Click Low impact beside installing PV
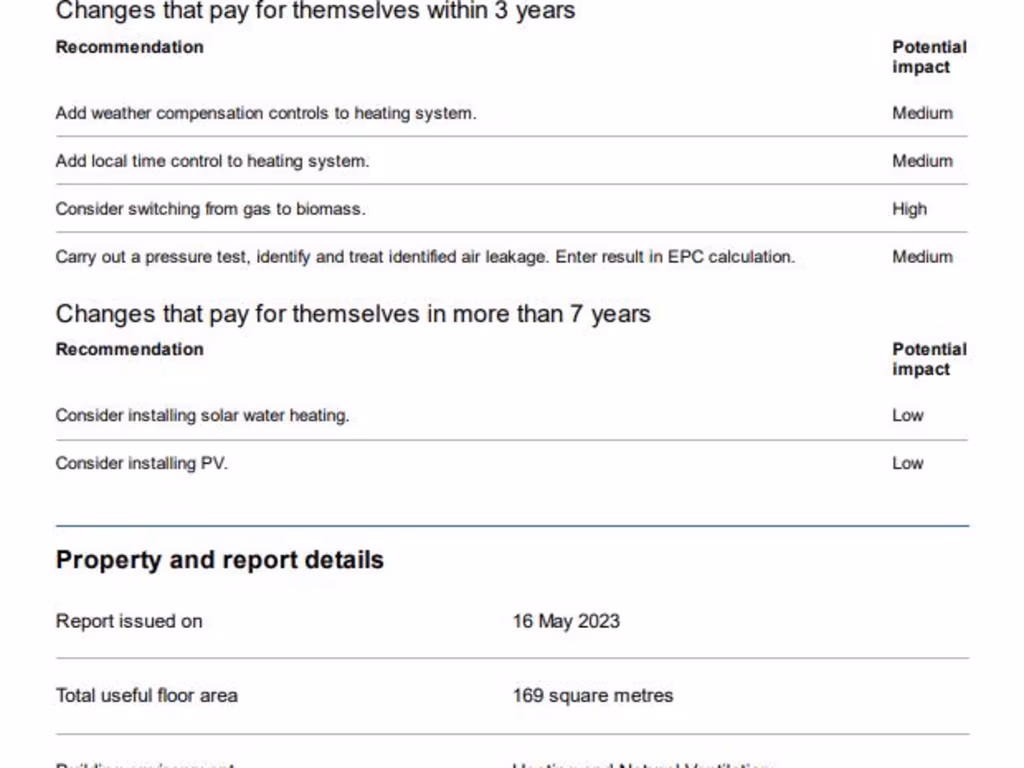 tap(907, 463)
